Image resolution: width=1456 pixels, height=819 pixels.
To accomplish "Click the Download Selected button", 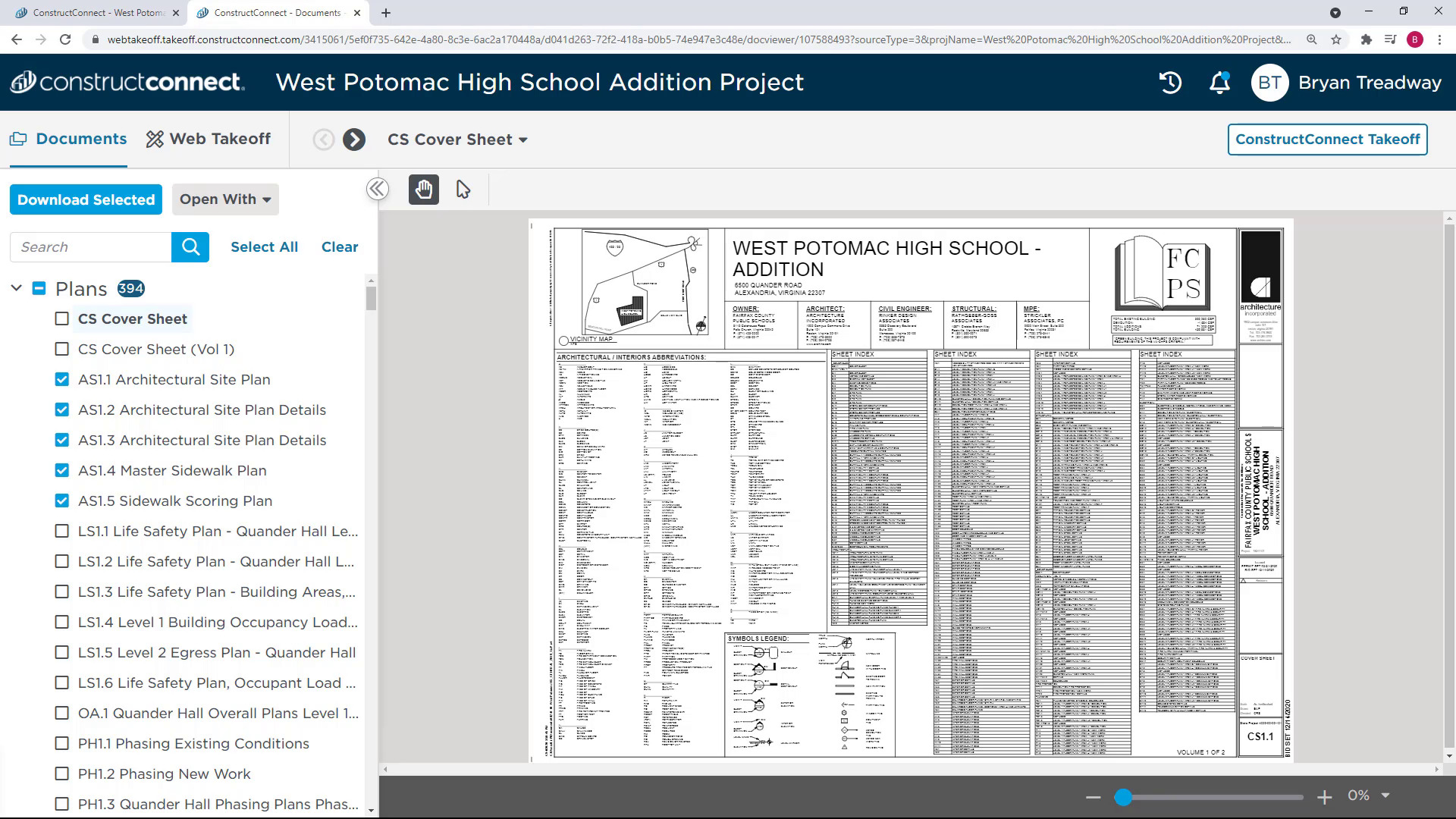I will (x=86, y=199).
